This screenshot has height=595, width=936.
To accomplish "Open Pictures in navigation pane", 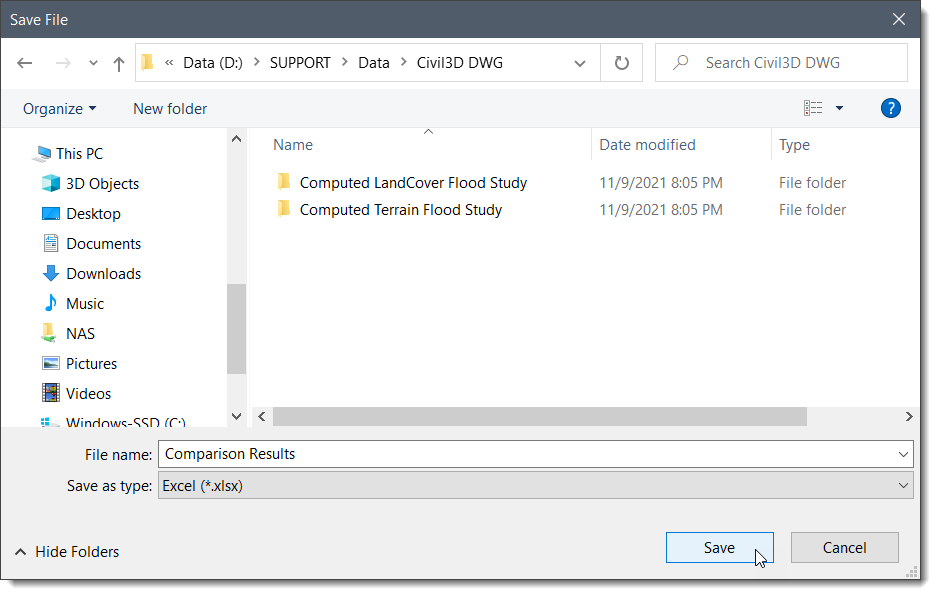I will pyautogui.click(x=91, y=363).
